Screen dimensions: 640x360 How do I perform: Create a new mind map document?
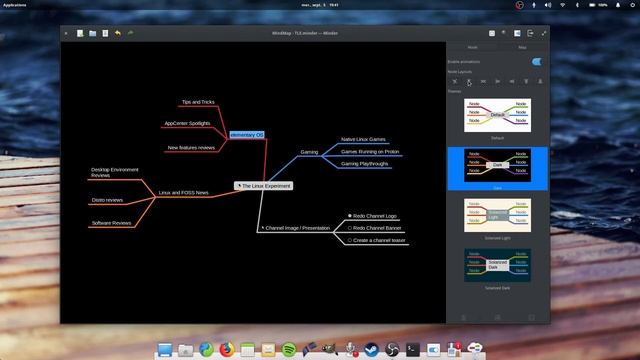click(x=80, y=33)
